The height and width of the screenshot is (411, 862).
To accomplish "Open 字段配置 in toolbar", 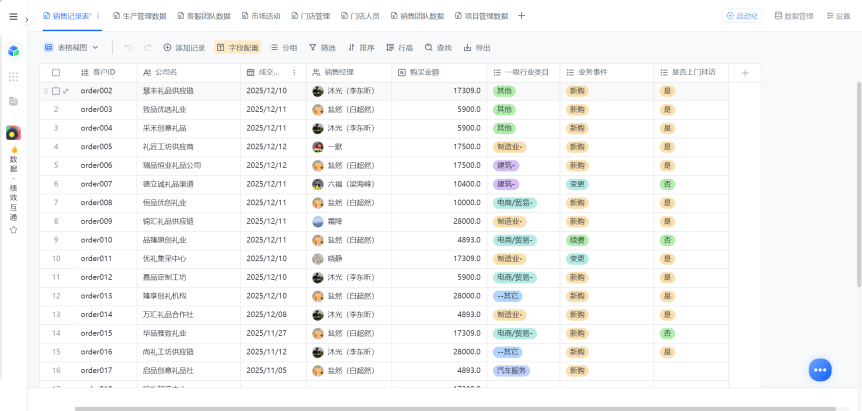I will [x=237, y=48].
